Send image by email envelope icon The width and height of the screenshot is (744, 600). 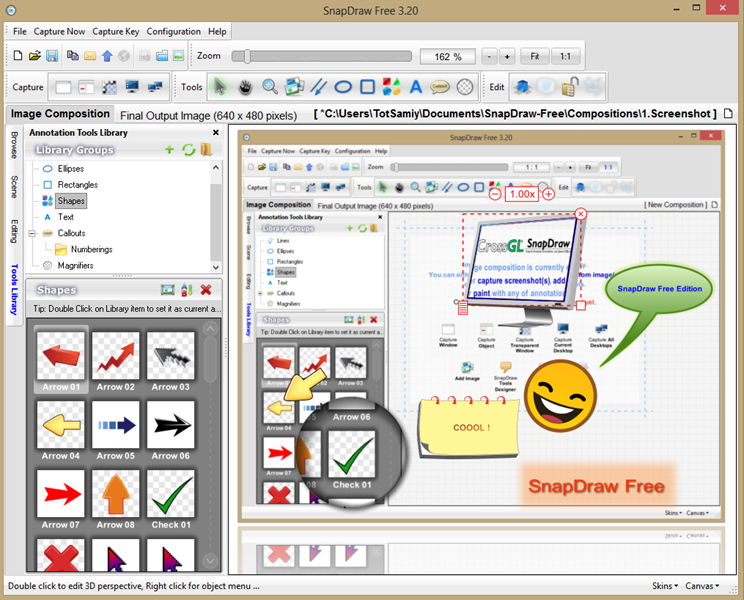pyautogui.click(x=90, y=56)
